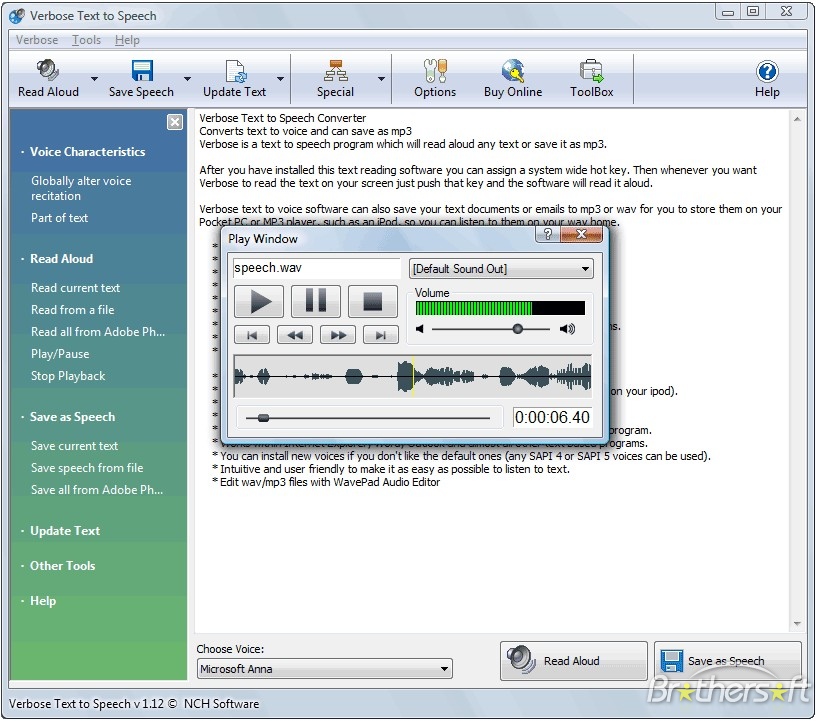The height and width of the screenshot is (721, 816).
Task: Click the Read Aloud toolbar icon
Action: point(48,71)
